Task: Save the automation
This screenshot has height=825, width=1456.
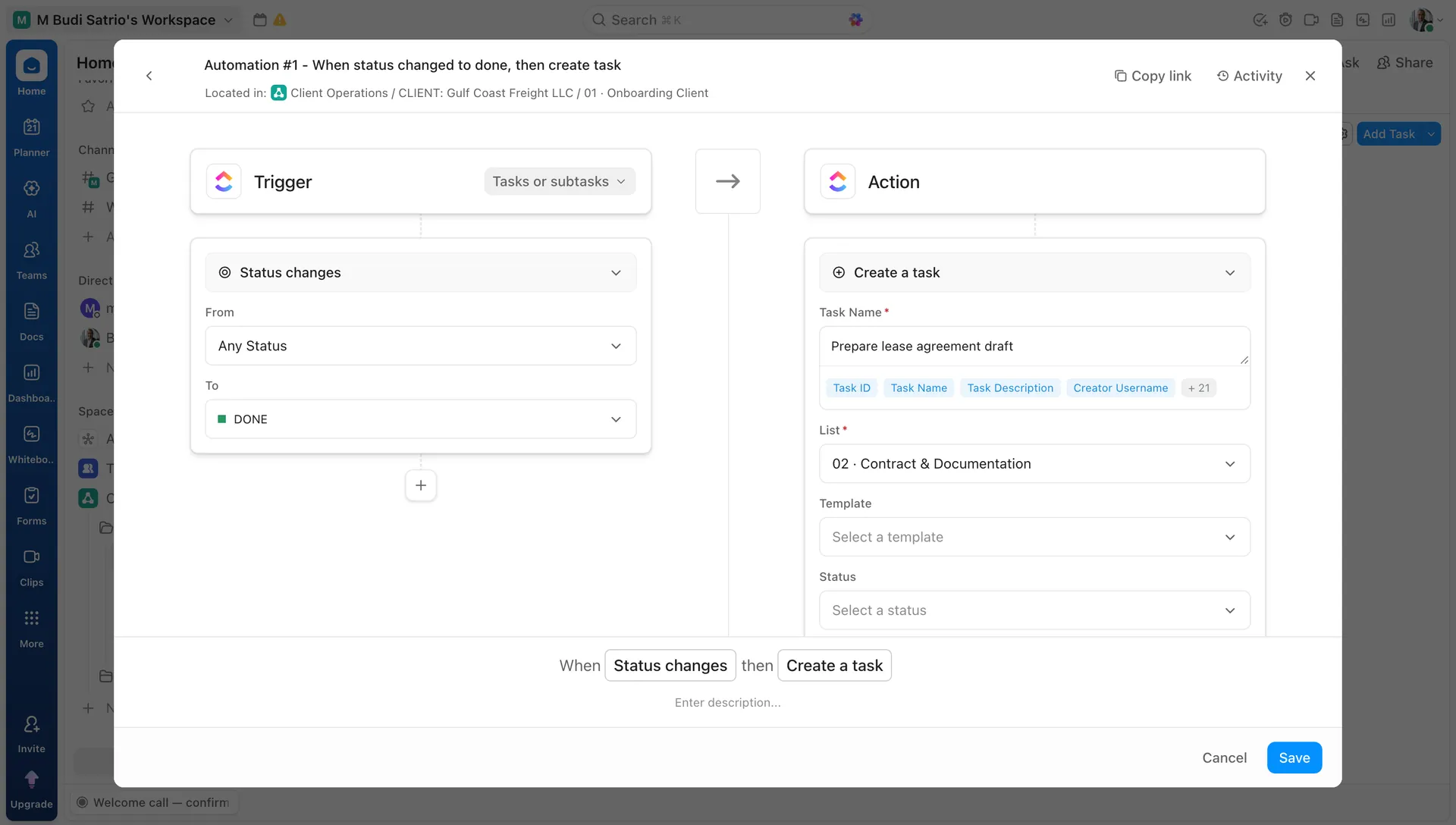Action: pos(1294,758)
